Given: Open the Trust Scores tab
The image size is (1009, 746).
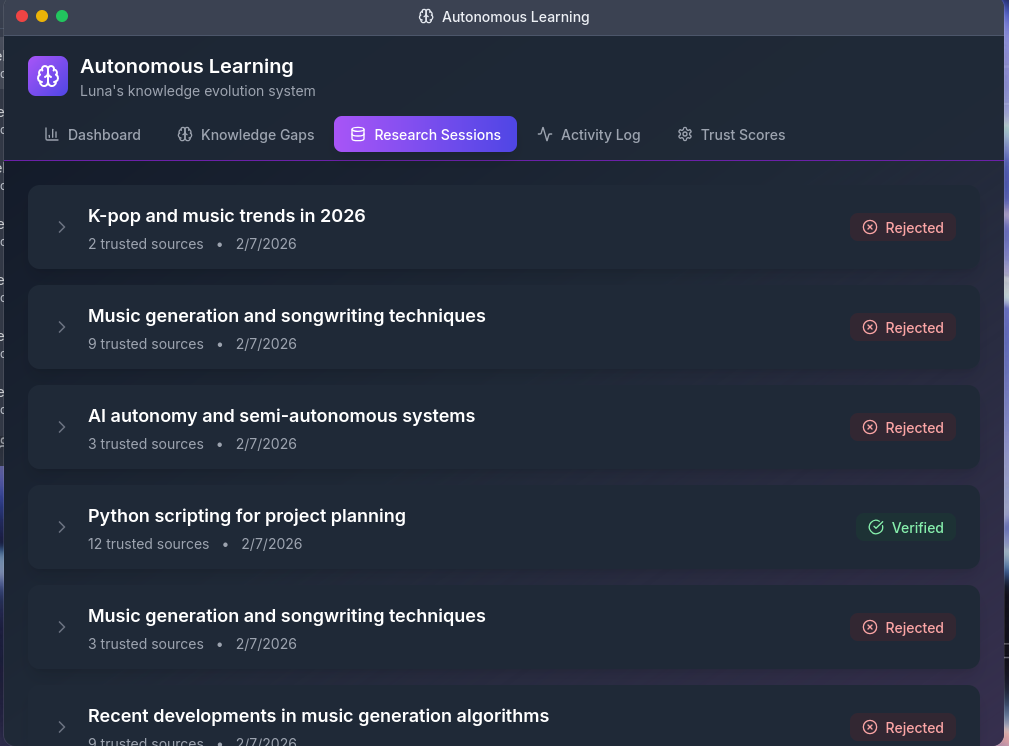Looking at the screenshot, I should coord(731,135).
